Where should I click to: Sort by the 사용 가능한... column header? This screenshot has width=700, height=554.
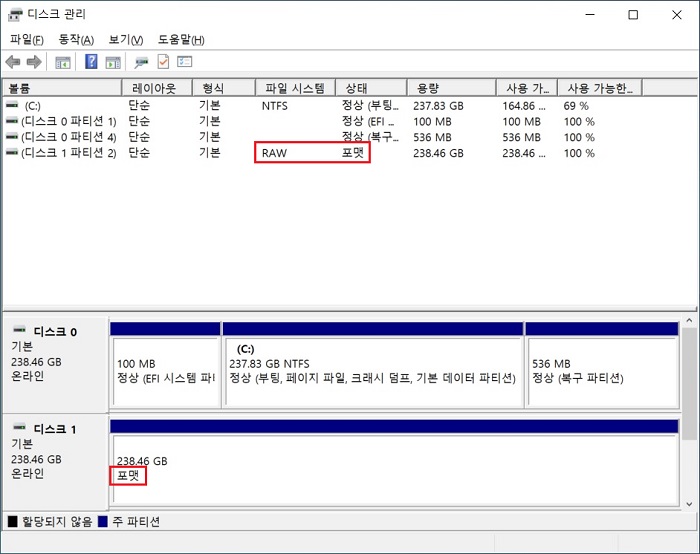click(600, 88)
